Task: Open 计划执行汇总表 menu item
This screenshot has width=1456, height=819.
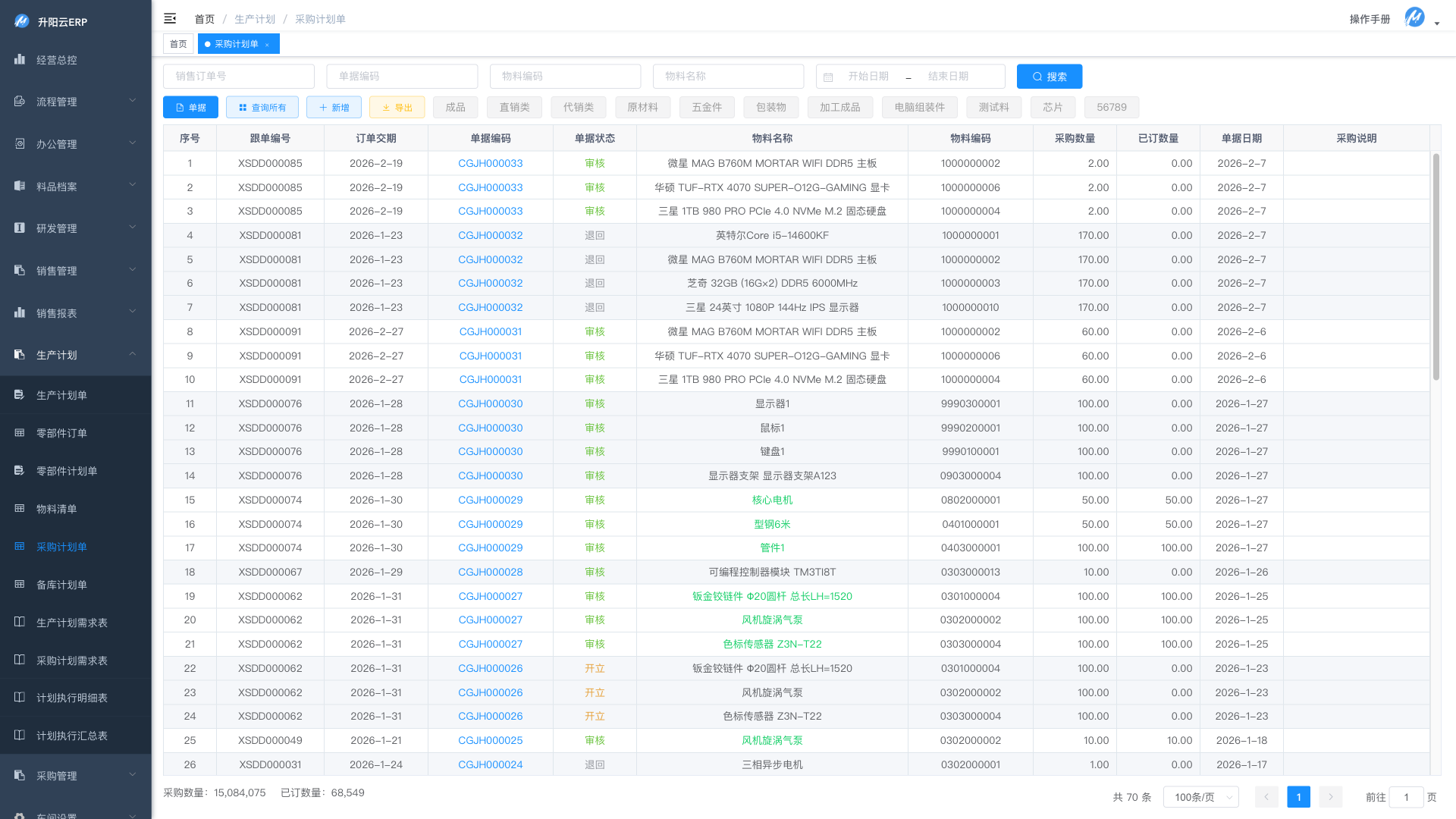Action: point(71,736)
